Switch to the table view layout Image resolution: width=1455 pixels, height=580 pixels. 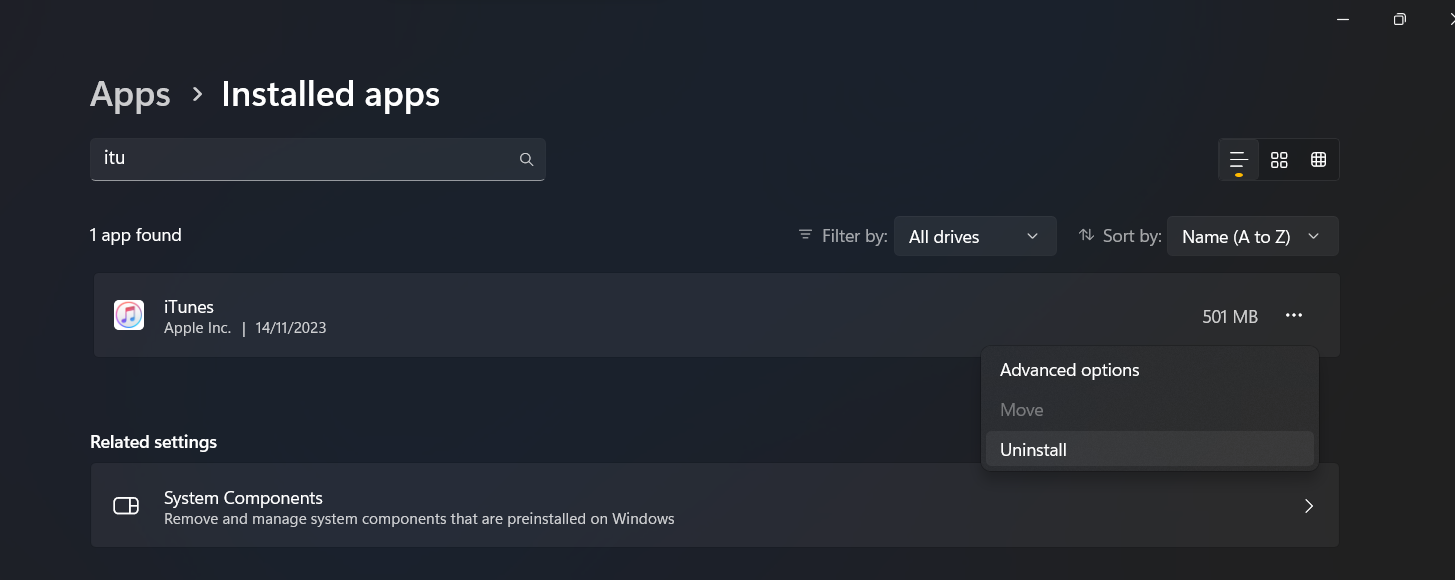pyautogui.click(x=1318, y=160)
